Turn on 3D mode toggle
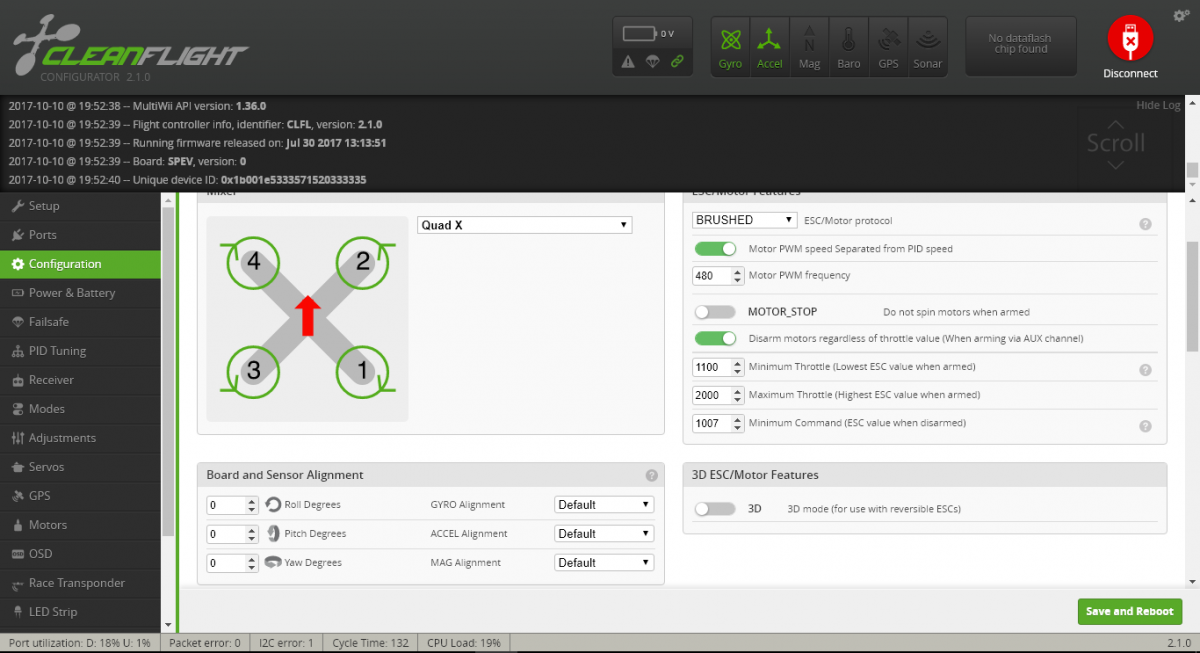 [715, 509]
